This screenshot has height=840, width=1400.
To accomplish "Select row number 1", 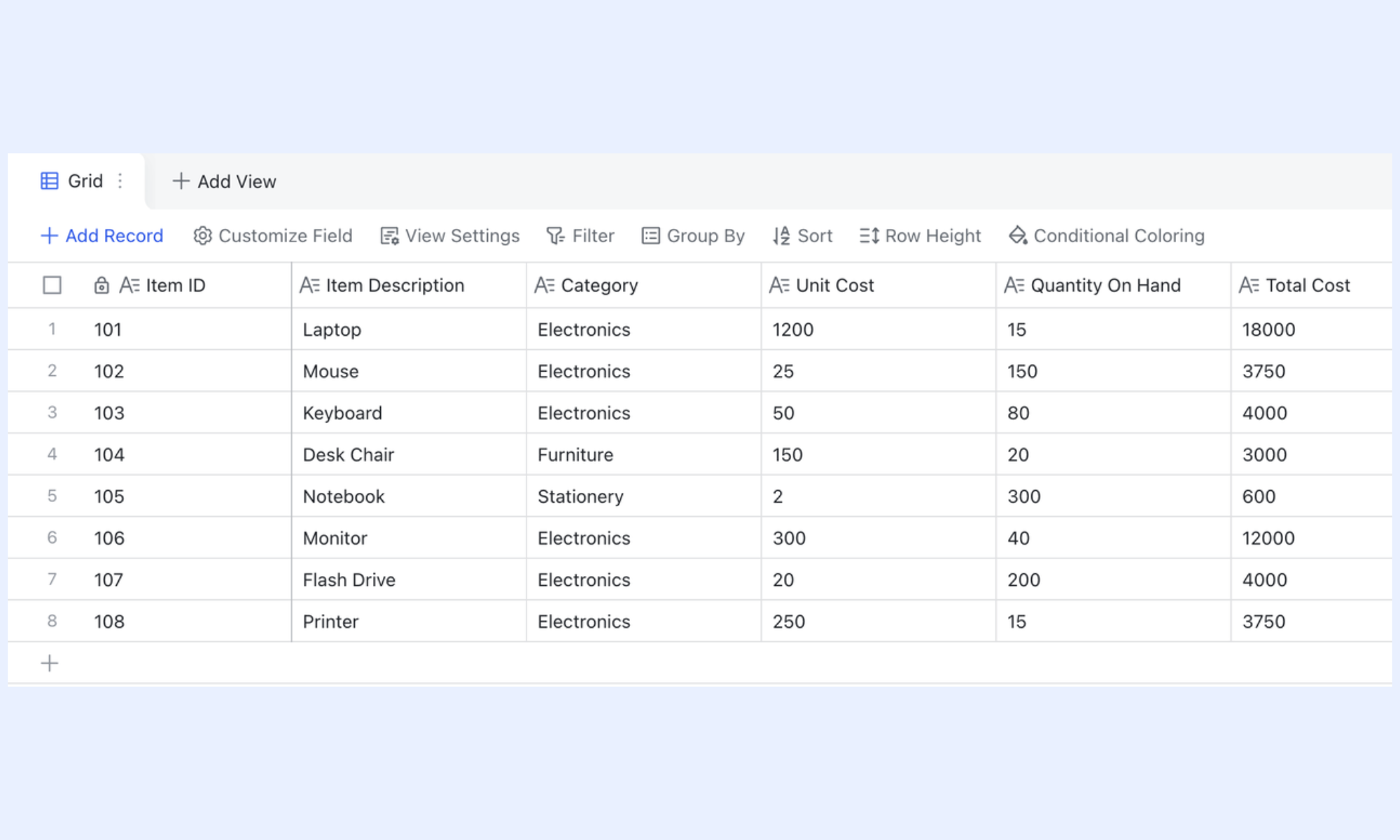I will click(x=52, y=329).
